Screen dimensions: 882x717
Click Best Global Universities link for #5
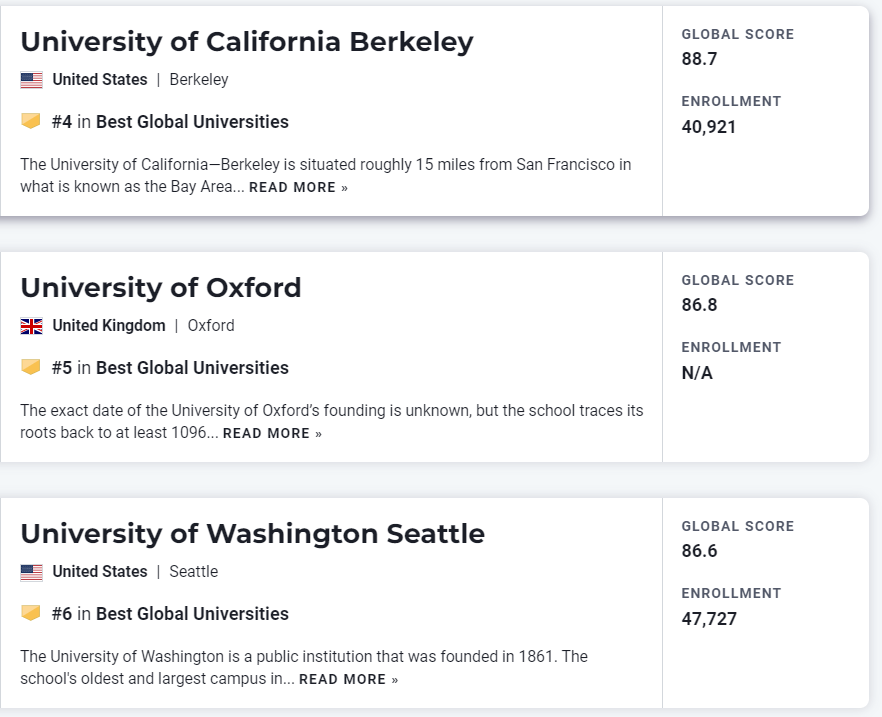click(x=192, y=368)
